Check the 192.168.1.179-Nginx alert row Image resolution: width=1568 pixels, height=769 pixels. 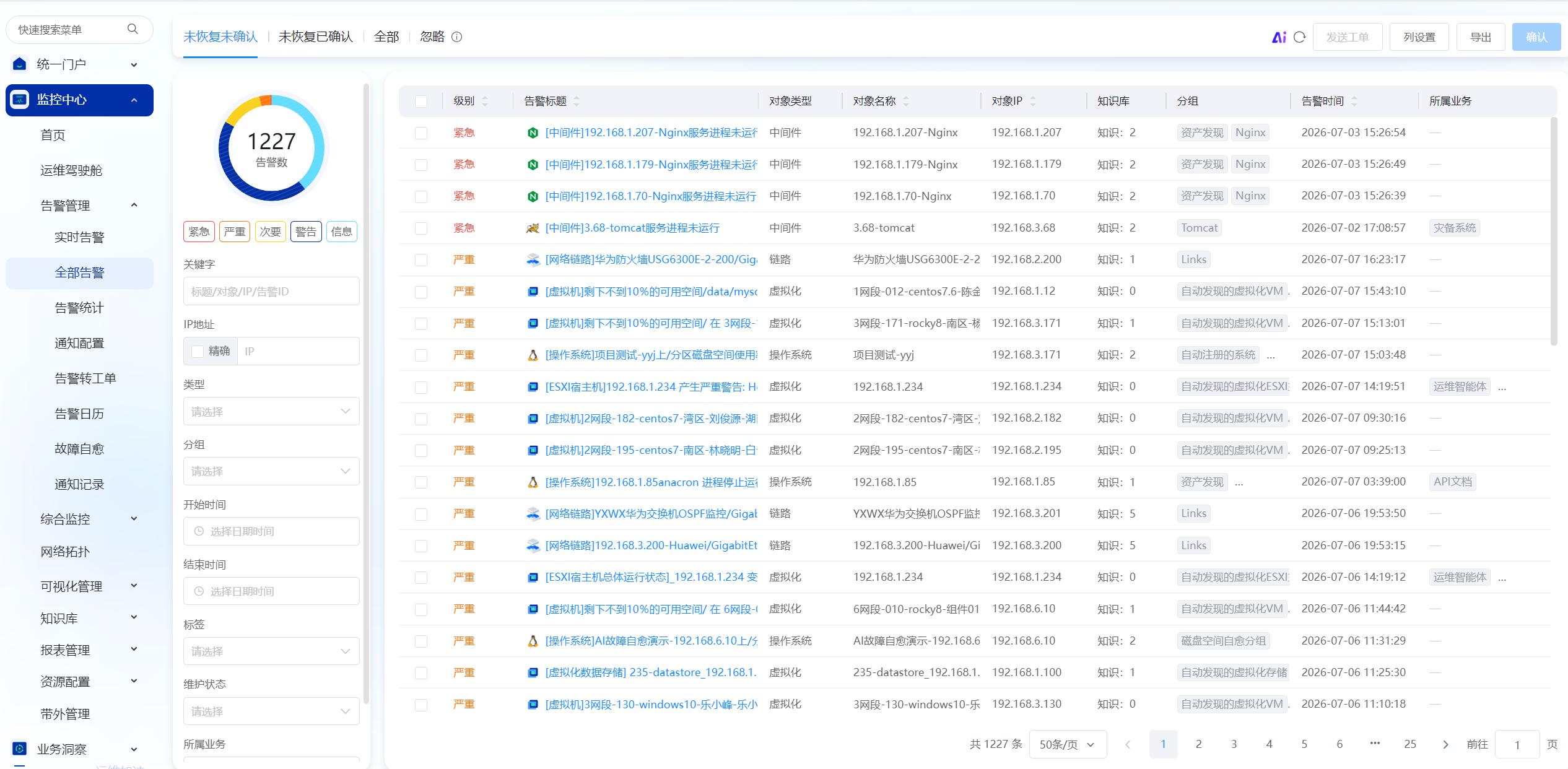point(421,165)
